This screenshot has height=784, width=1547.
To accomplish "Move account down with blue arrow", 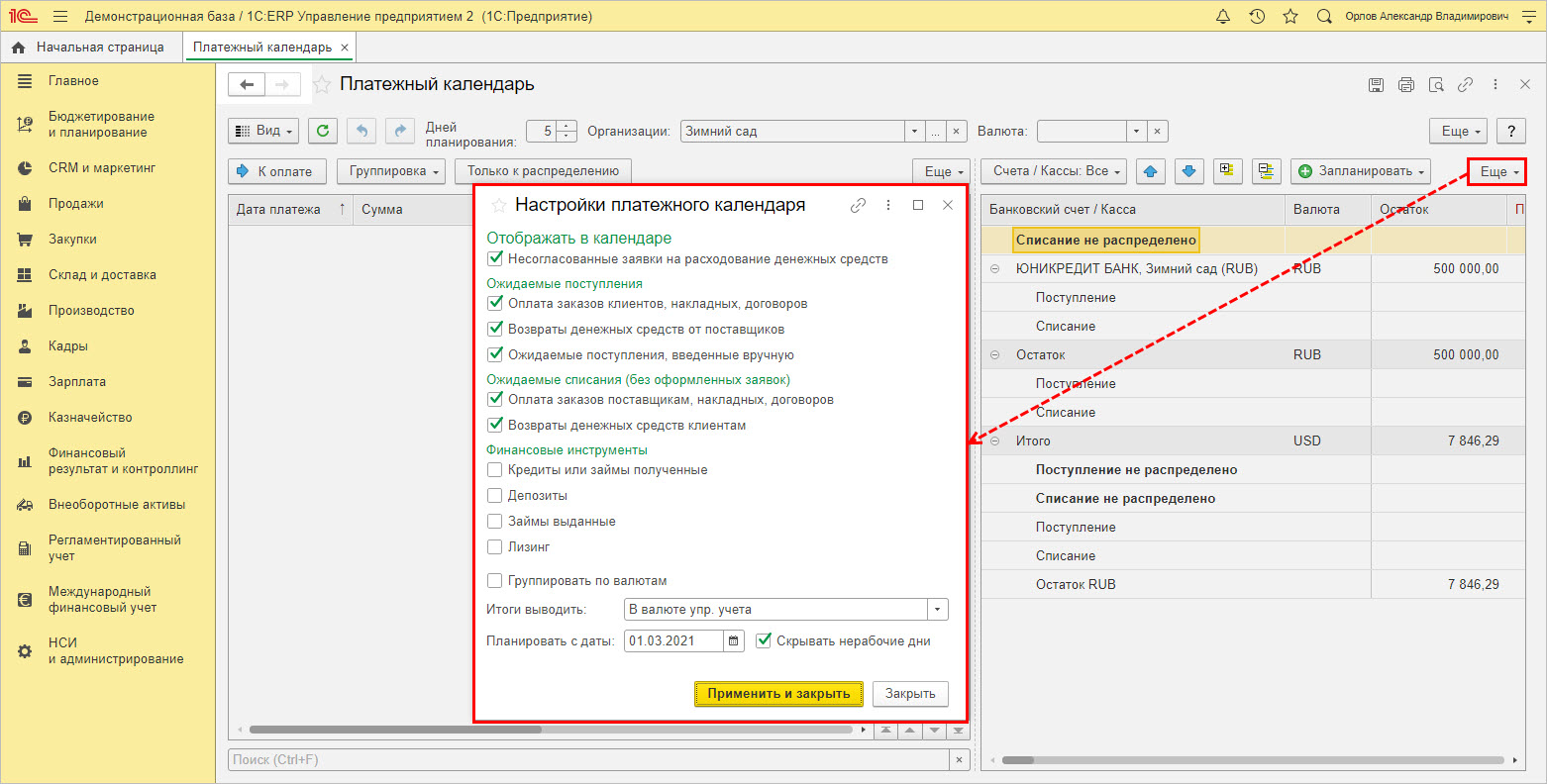I will tap(1189, 171).
